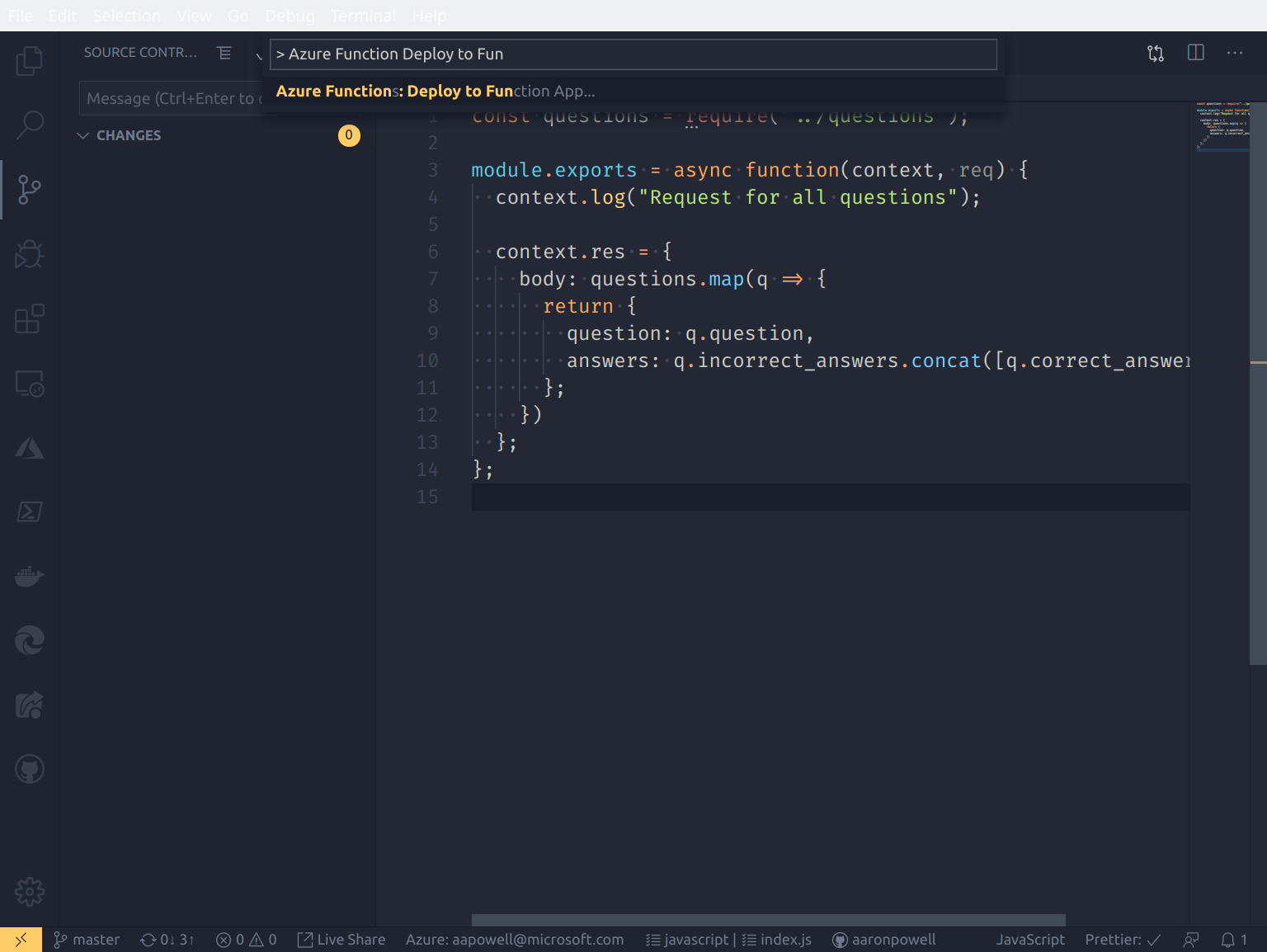Click the 'module.exports' text on line 3
The width and height of the screenshot is (1267, 952).
pyautogui.click(x=553, y=170)
